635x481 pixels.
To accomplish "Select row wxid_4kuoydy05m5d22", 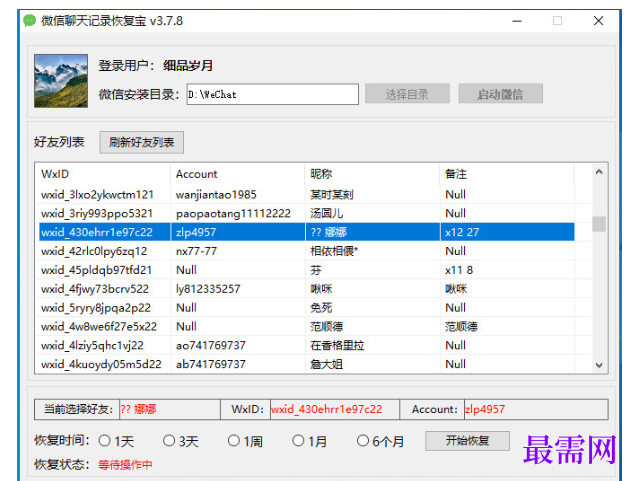I will click(x=307, y=364).
